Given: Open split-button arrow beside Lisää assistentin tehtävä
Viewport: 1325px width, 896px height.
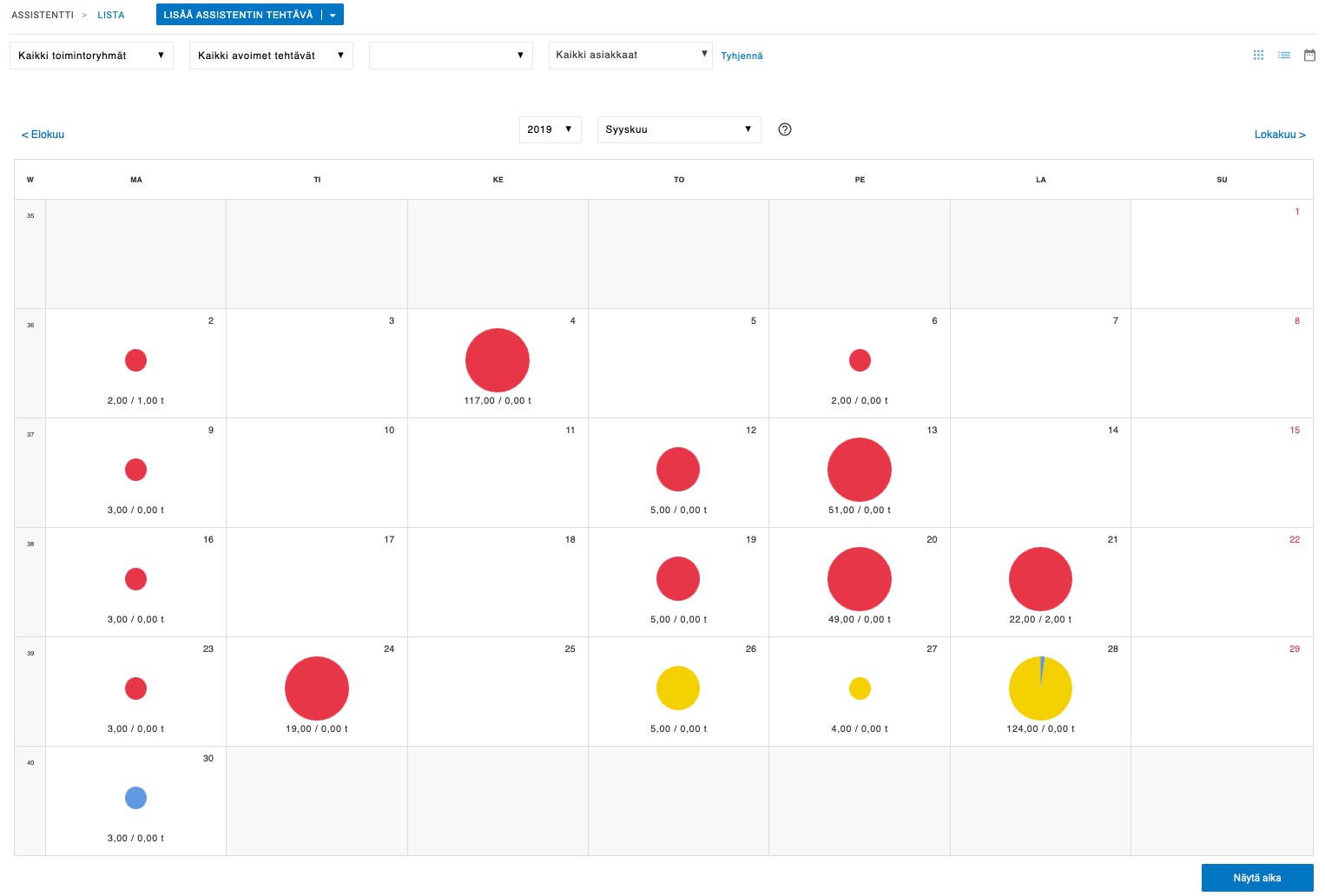Looking at the screenshot, I should point(333,15).
